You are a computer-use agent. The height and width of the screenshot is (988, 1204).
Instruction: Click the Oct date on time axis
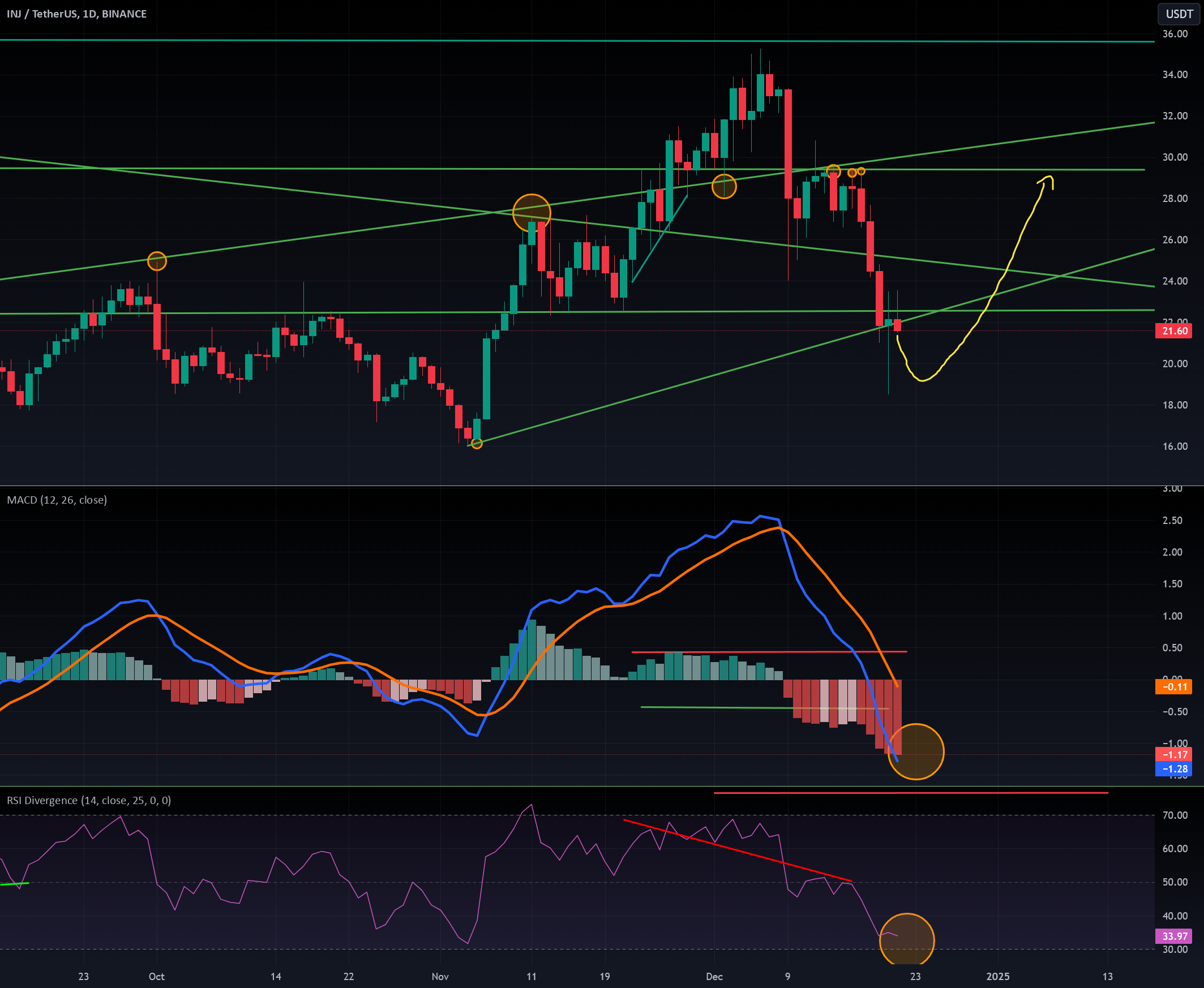point(157,977)
